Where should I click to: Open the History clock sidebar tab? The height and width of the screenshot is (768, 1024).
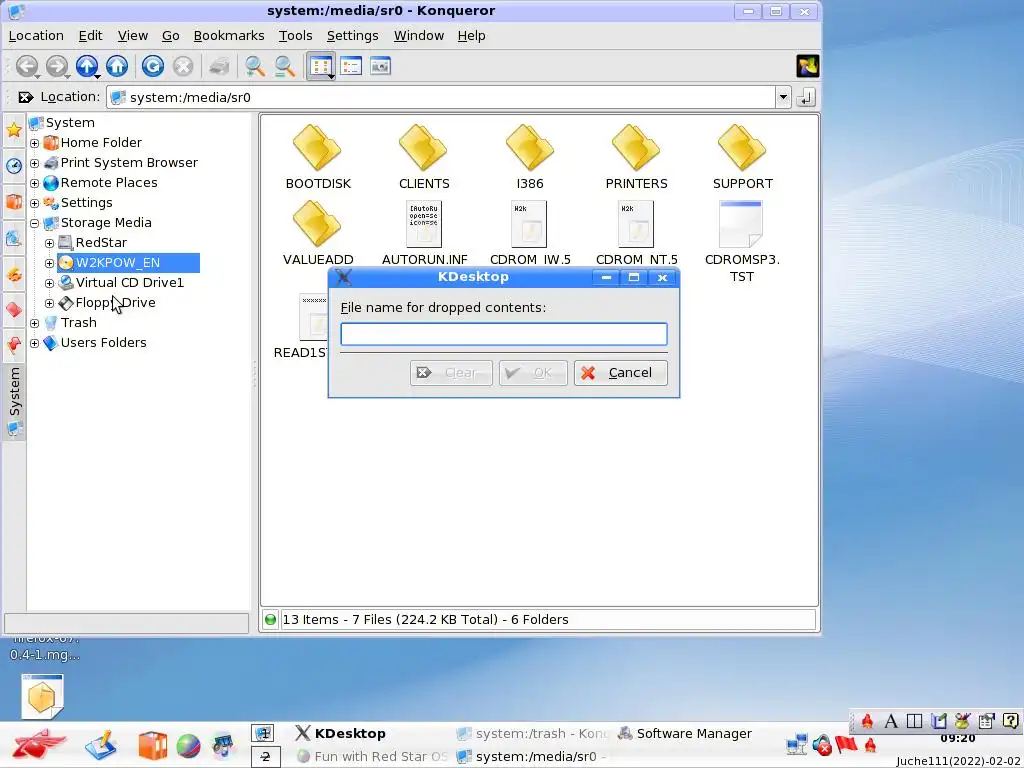tap(14, 165)
